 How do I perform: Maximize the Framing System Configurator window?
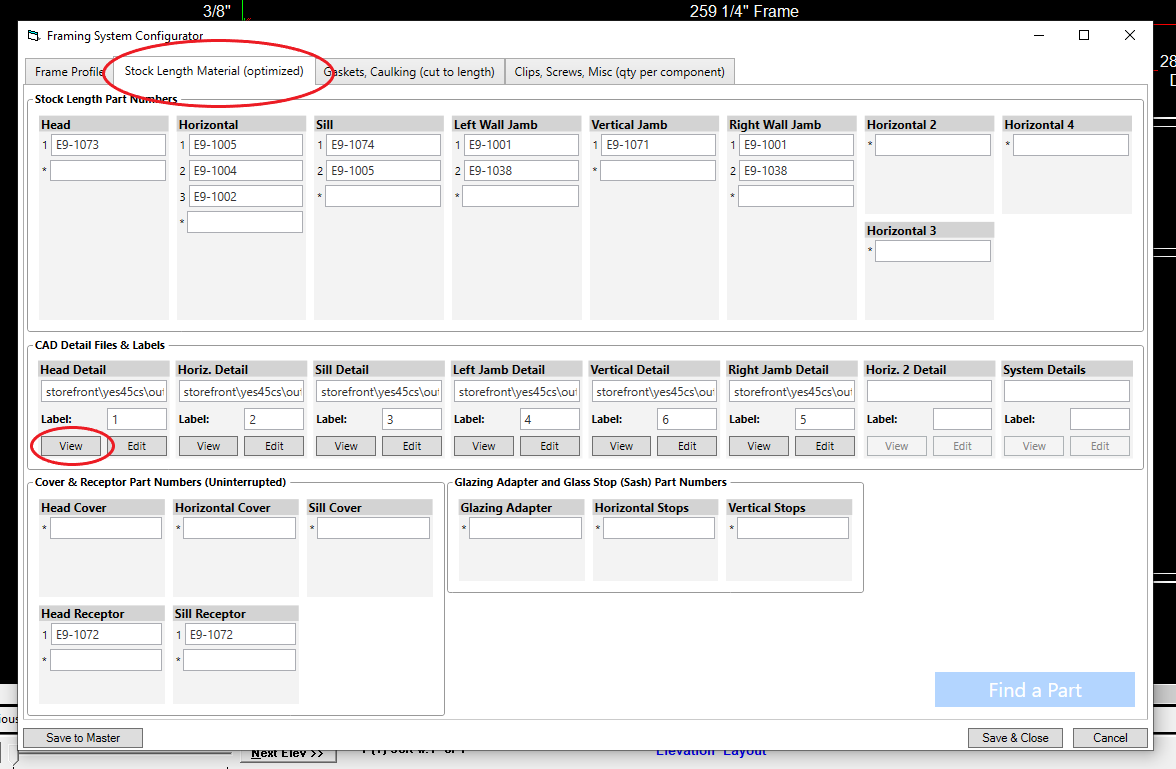(x=1084, y=35)
